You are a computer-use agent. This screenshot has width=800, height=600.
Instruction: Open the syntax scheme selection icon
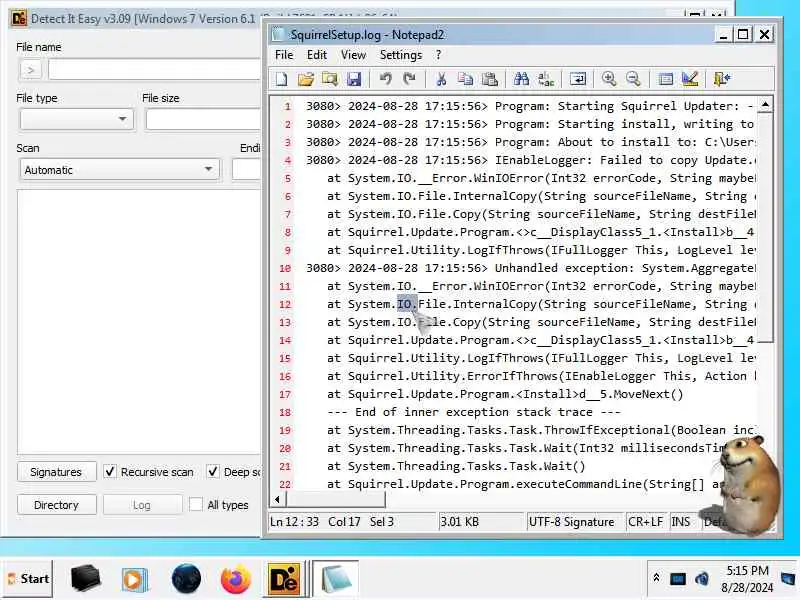point(665,79)
